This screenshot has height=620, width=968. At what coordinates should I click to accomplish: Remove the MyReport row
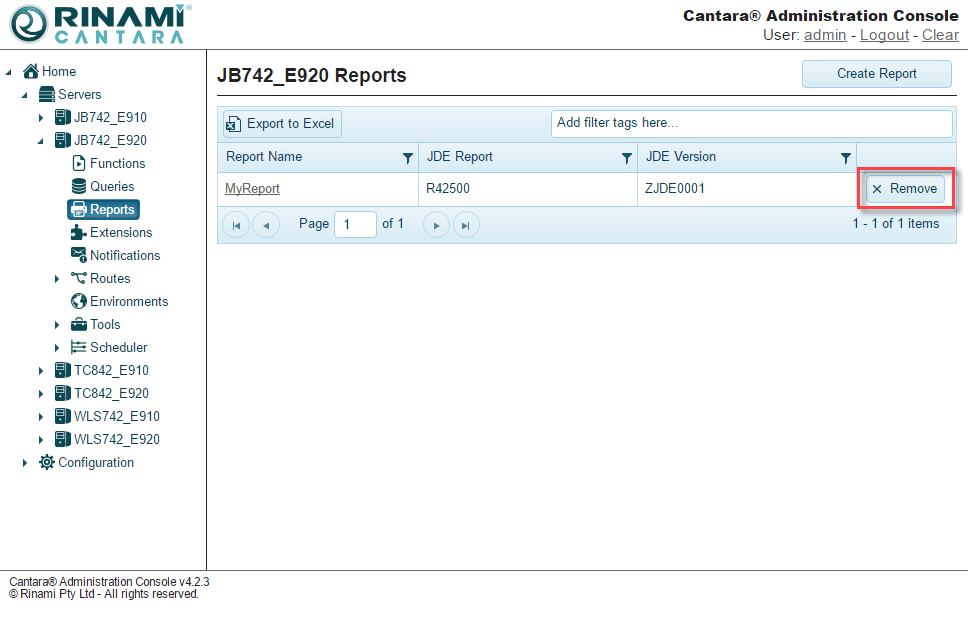tap(905, 189)
